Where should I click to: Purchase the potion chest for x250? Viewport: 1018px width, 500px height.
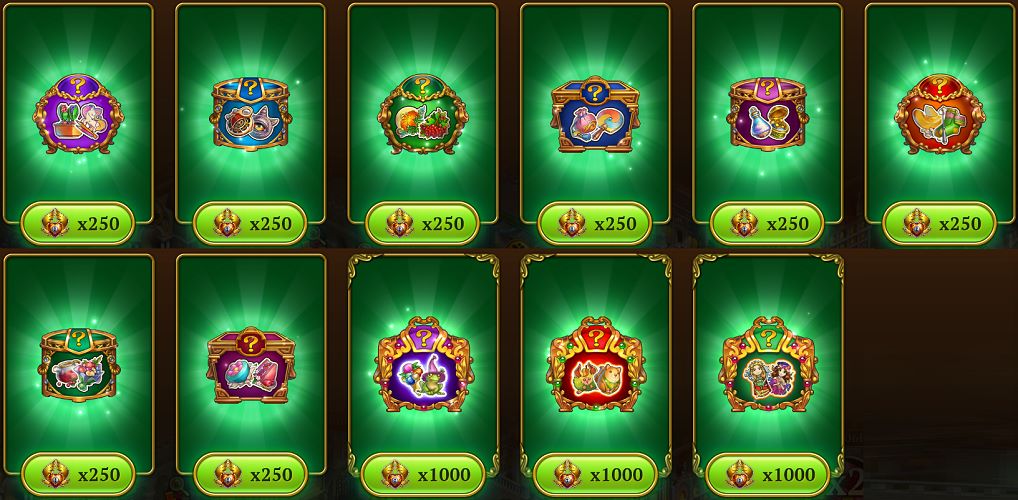tap(767, 223)
